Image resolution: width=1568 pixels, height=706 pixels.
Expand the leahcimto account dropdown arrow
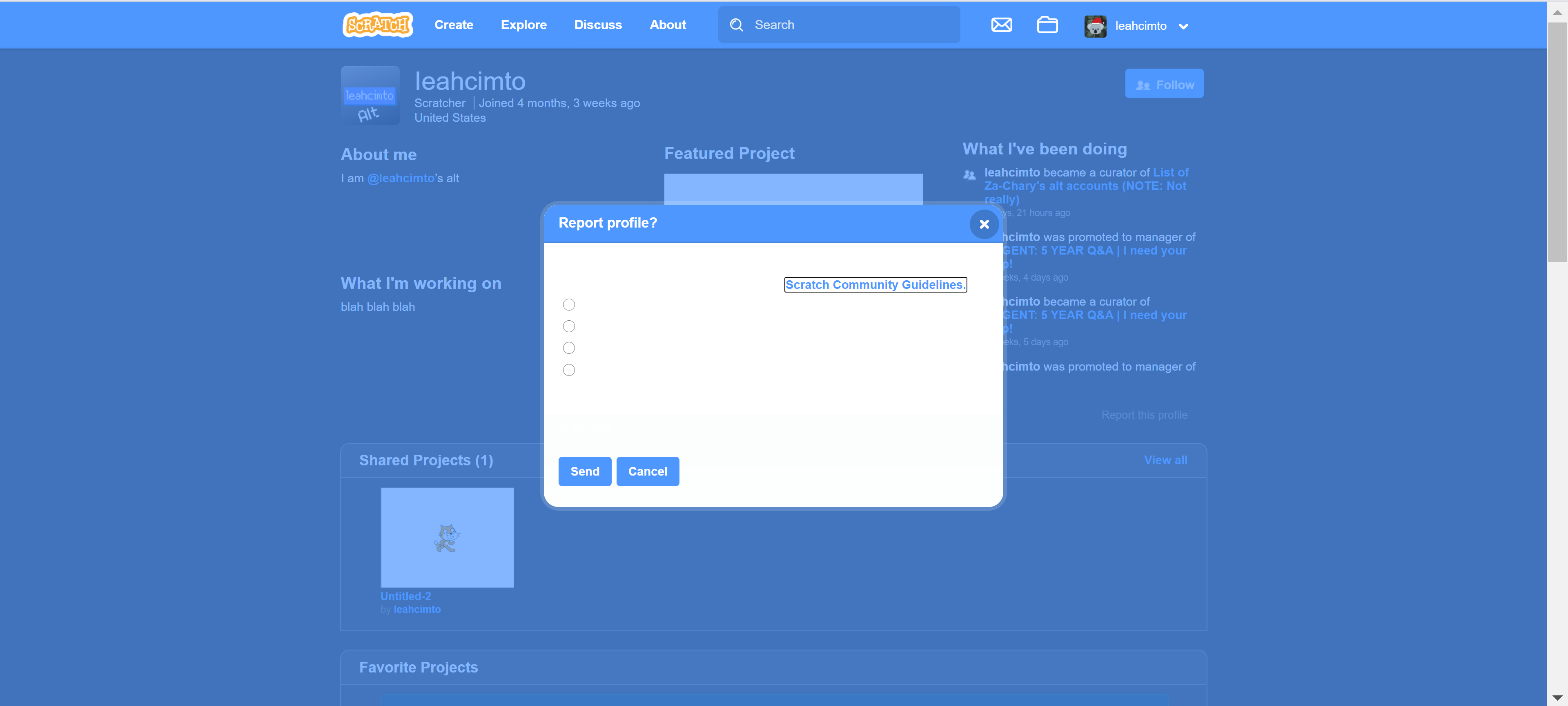tap(1183, 26)
